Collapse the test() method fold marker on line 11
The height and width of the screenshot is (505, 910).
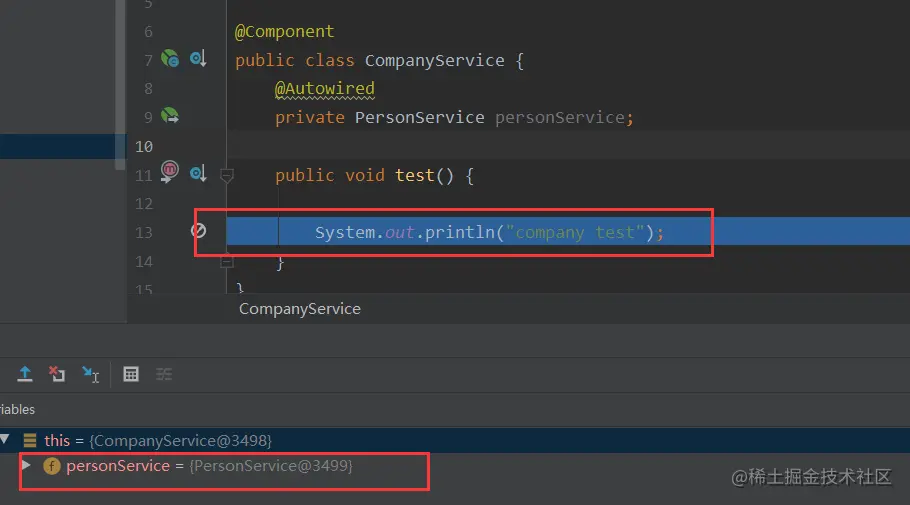pos(227,175)
